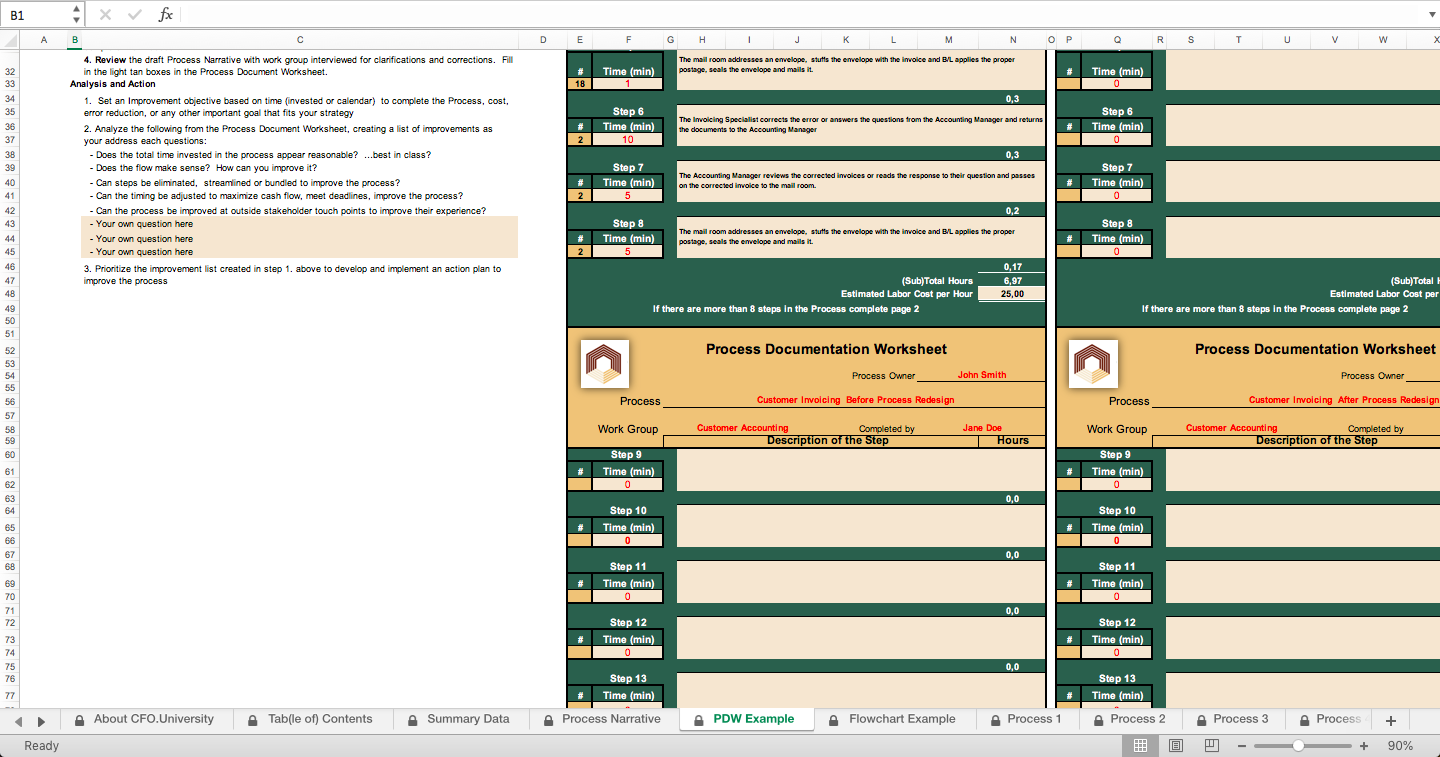Click left worksheet CFO.University logo
The height and width of the screenshot is (757, 1440).
click(604, 364)
